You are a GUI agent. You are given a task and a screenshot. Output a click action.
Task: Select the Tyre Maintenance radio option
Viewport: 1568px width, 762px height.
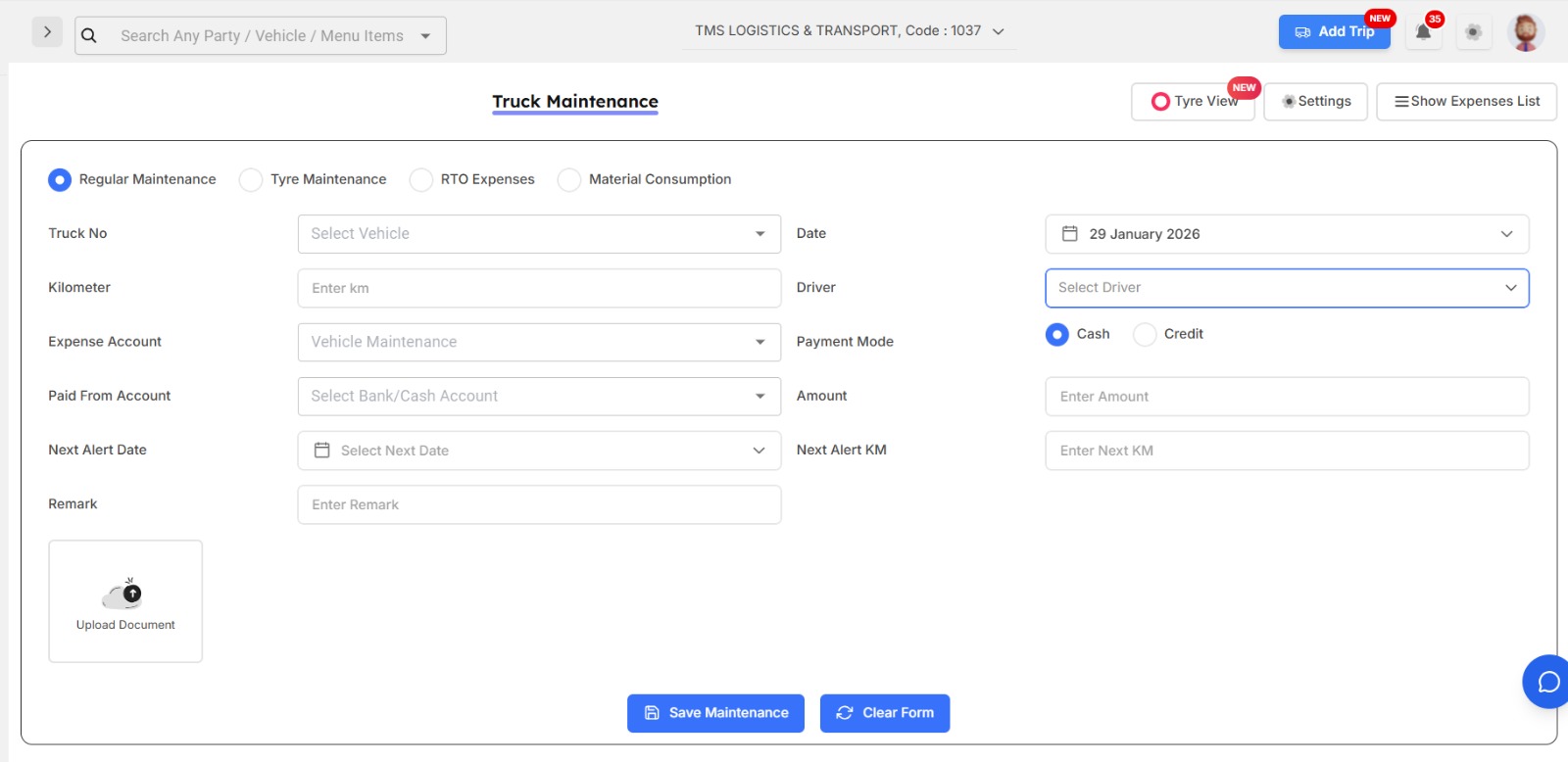(x=252, y=180)
